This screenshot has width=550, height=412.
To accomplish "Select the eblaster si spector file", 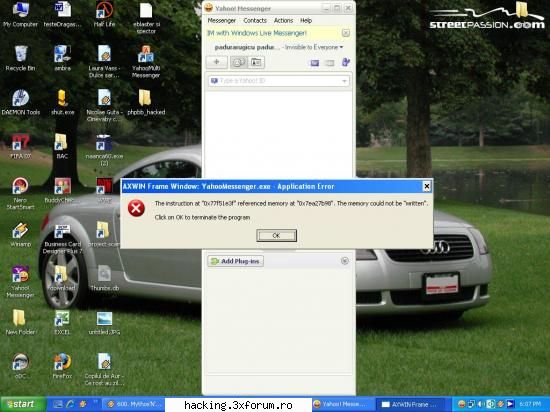I will click(x=146, y=18).
